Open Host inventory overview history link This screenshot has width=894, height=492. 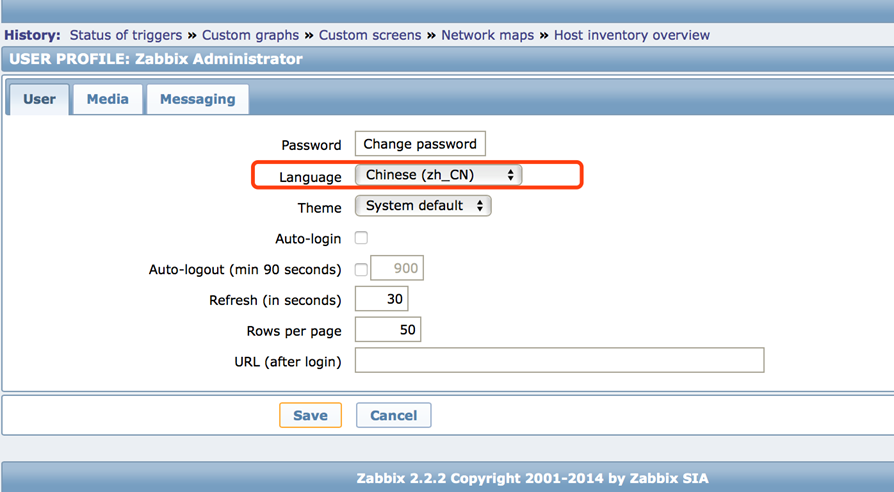[632, 35]
